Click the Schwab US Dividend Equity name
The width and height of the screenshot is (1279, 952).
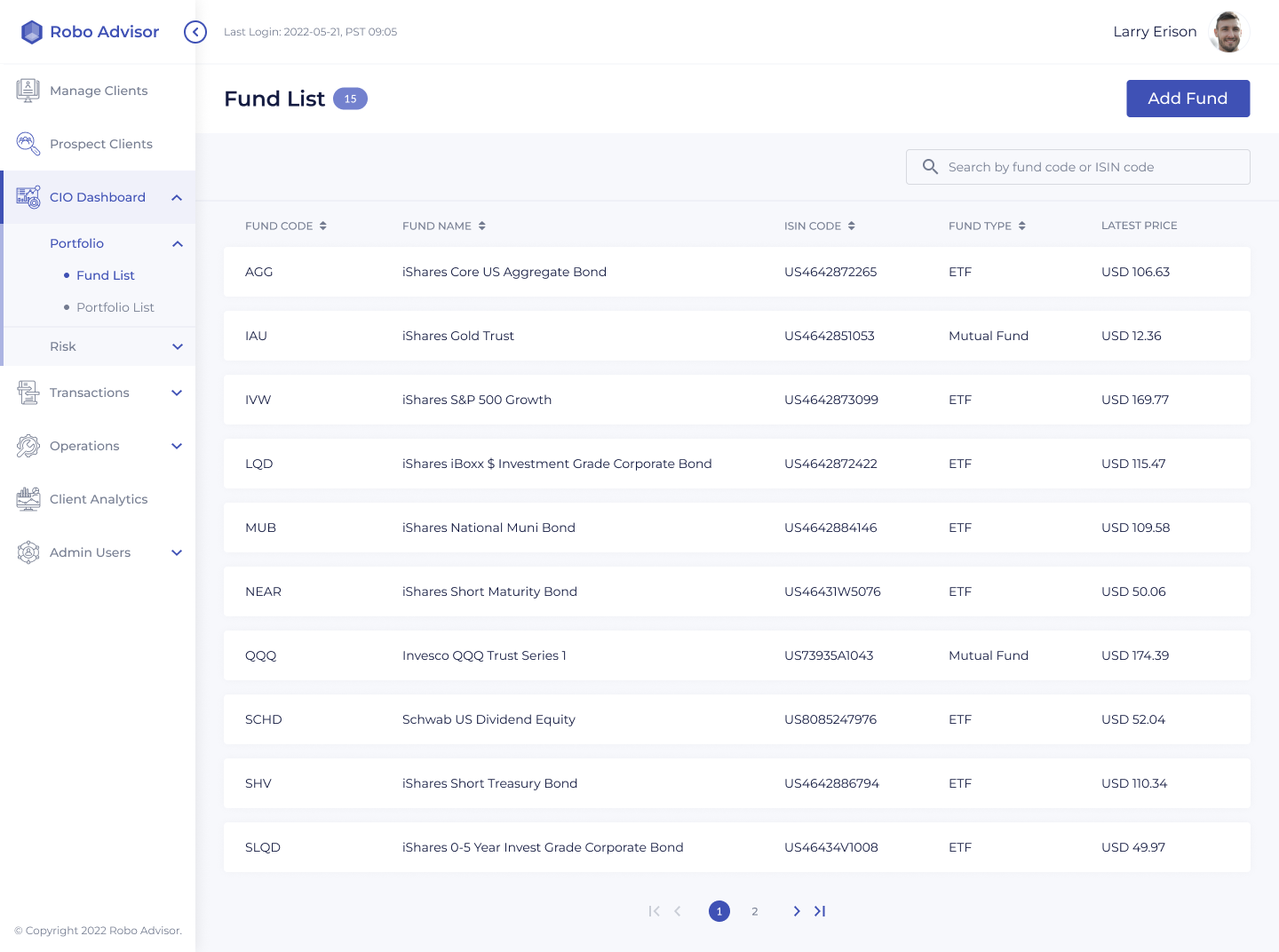489,719
